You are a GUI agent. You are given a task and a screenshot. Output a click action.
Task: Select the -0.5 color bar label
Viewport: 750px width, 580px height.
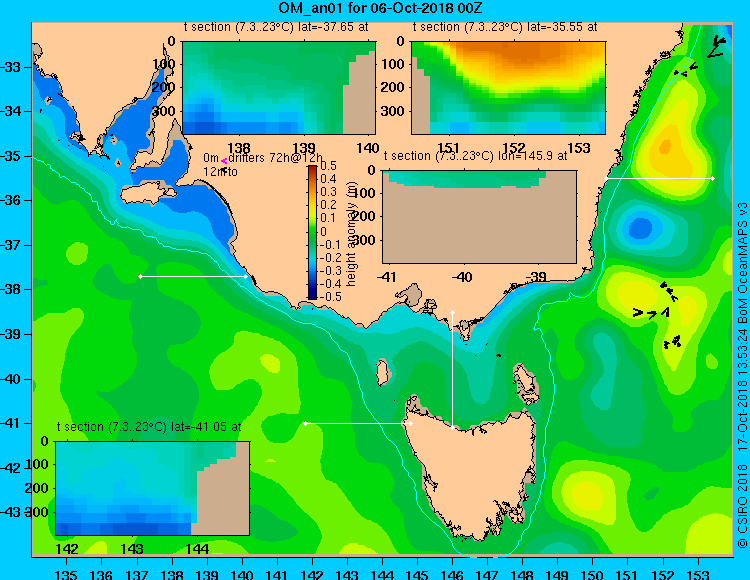(x=330, y=296)
